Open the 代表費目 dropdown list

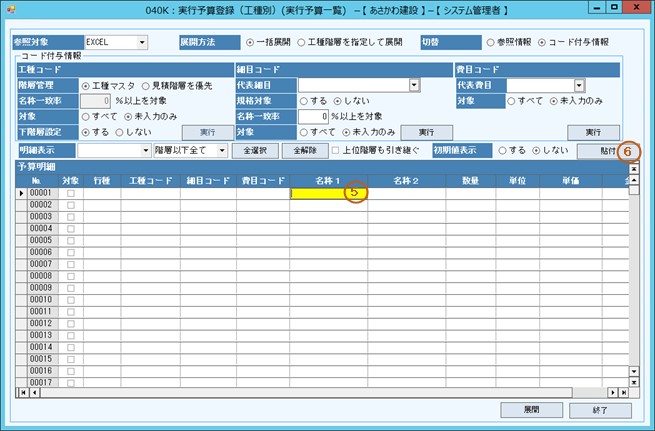tap(579, 86)
